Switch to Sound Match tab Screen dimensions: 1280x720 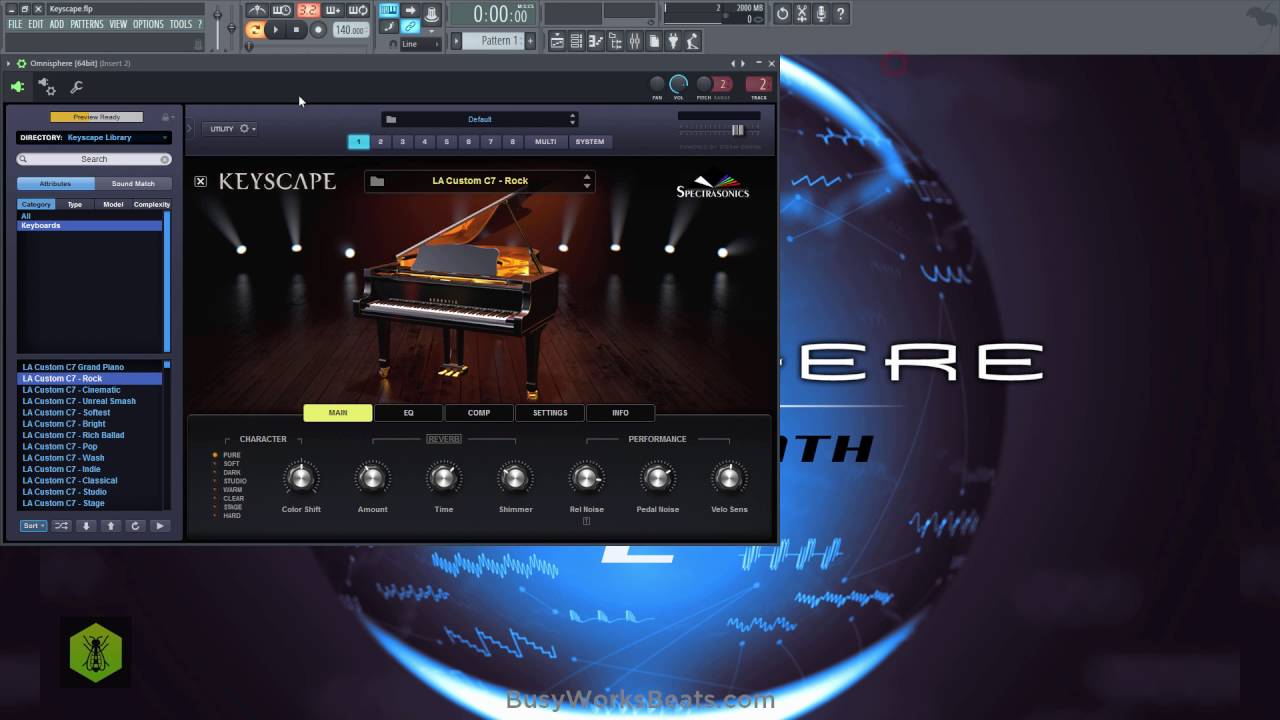click(133, 184)
